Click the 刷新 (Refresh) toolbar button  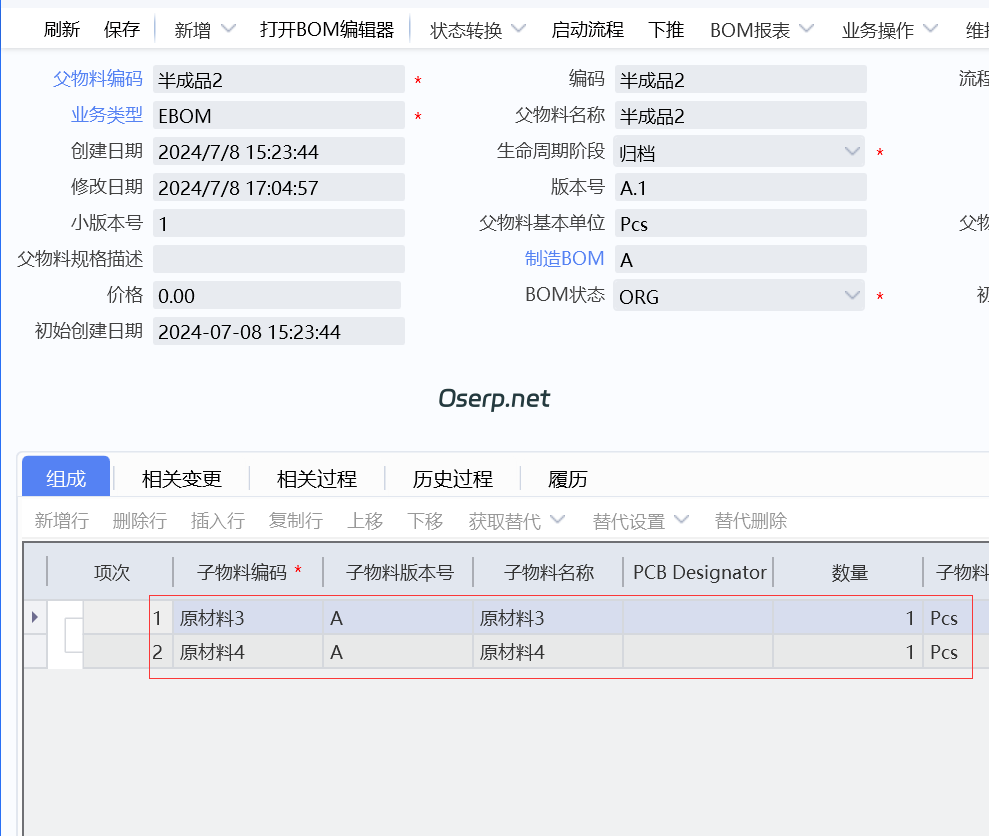pyautogui.click(x=61, y=30)
